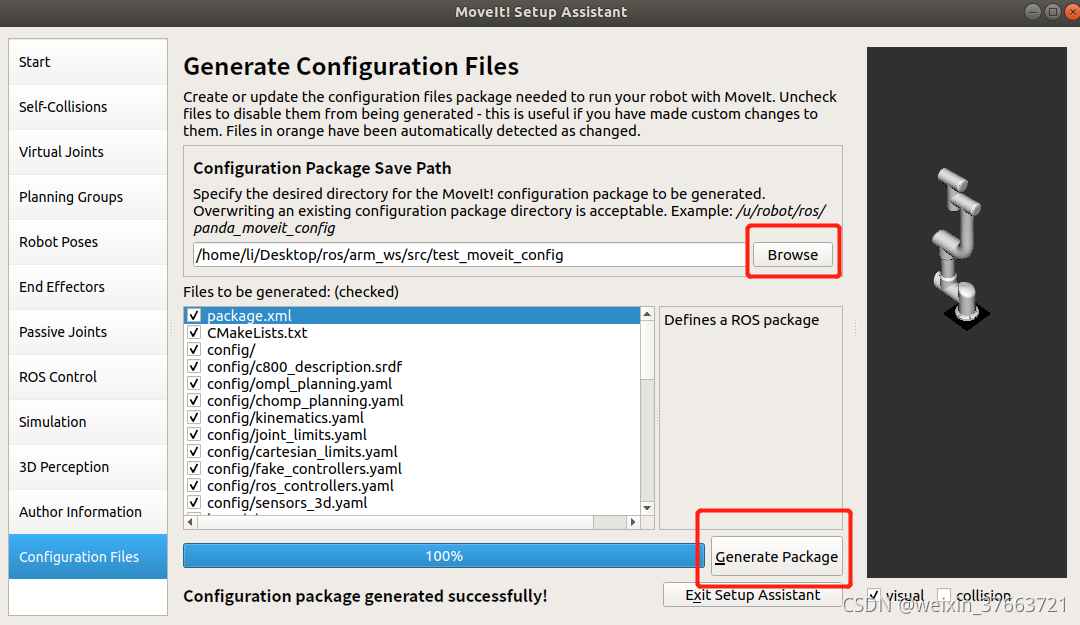Close the MoveIt Setup Assistant window
Screen dimensions: 1080x625
point(1072,11)
